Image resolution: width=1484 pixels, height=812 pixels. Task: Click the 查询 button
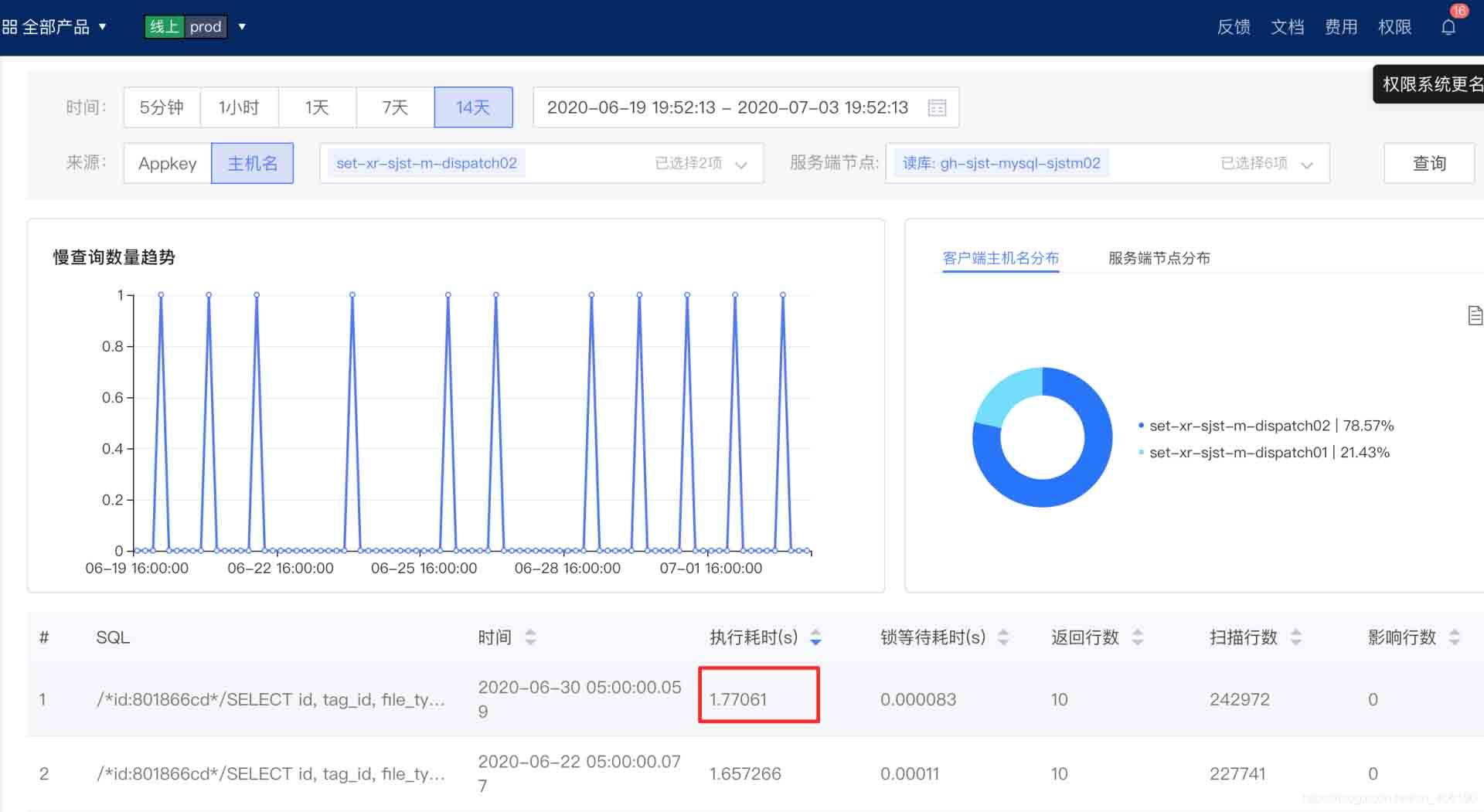click(x=1428, y=163)
